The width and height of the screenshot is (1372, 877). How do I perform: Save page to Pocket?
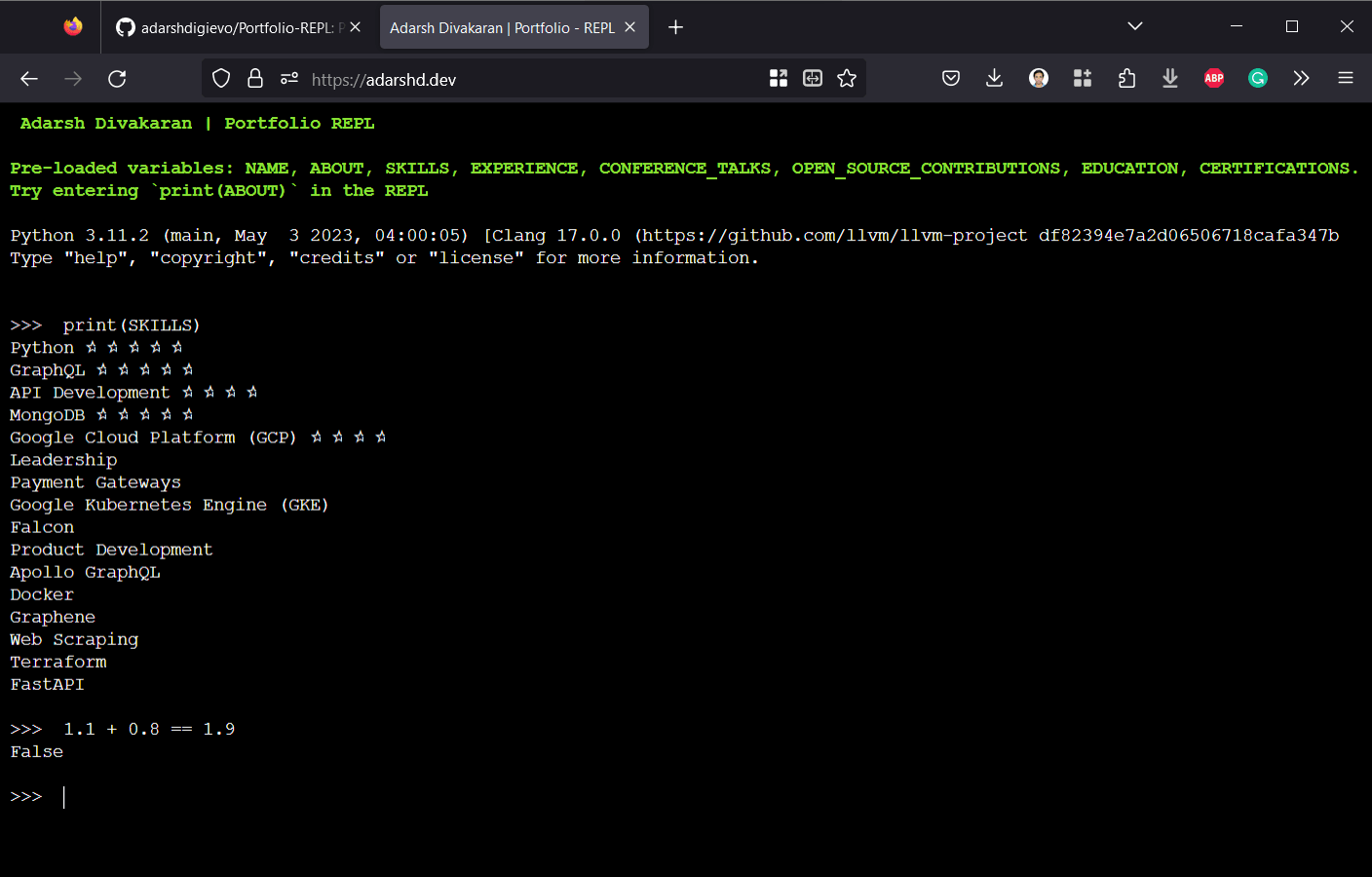coord(951,79)
